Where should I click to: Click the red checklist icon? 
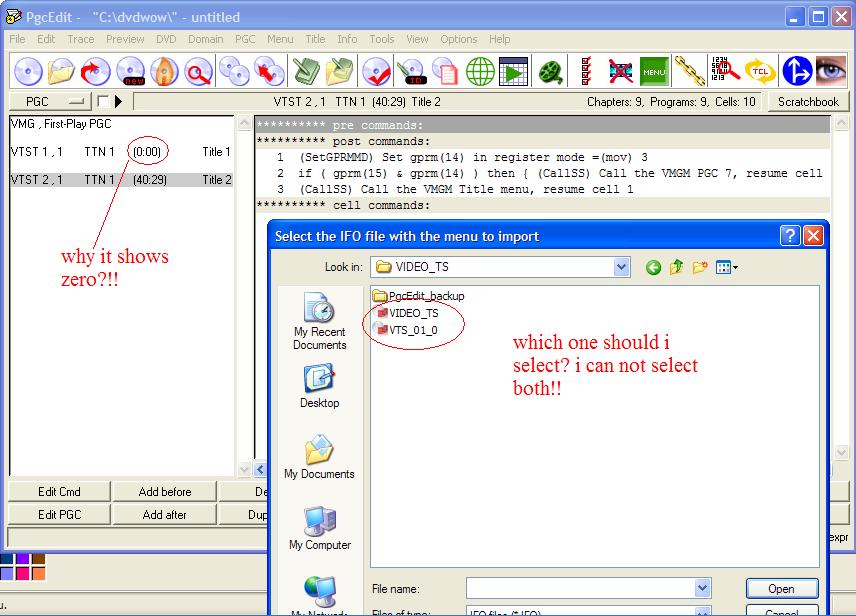[586, 72]
